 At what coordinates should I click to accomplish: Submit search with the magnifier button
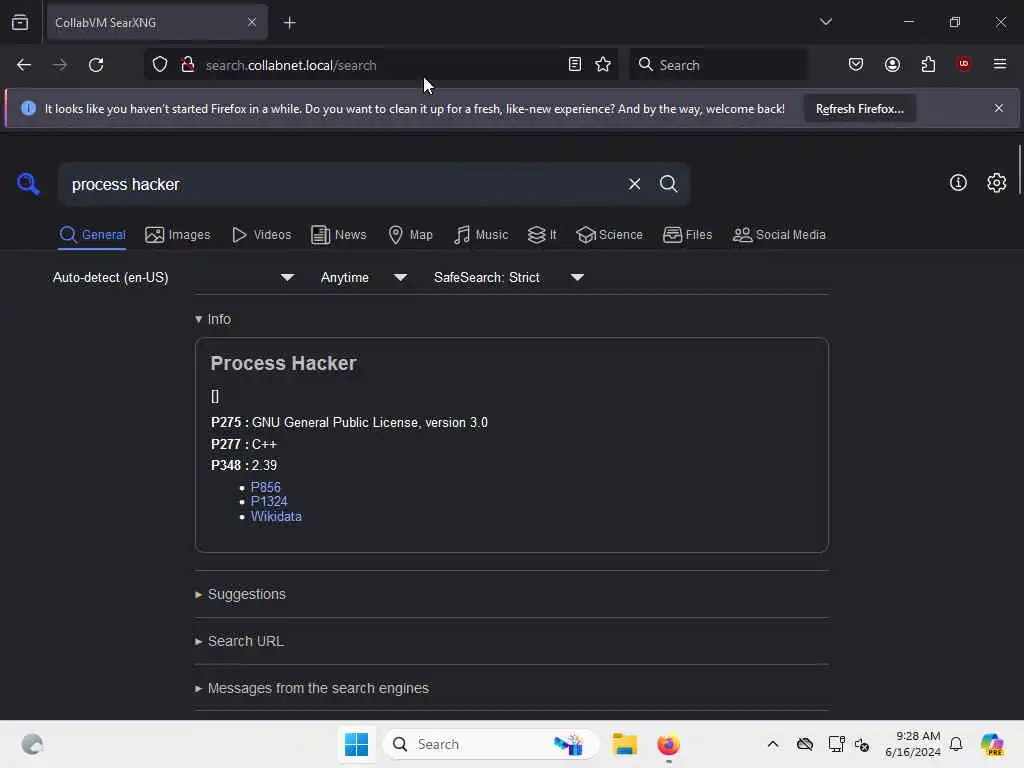[x=668, y=184]
